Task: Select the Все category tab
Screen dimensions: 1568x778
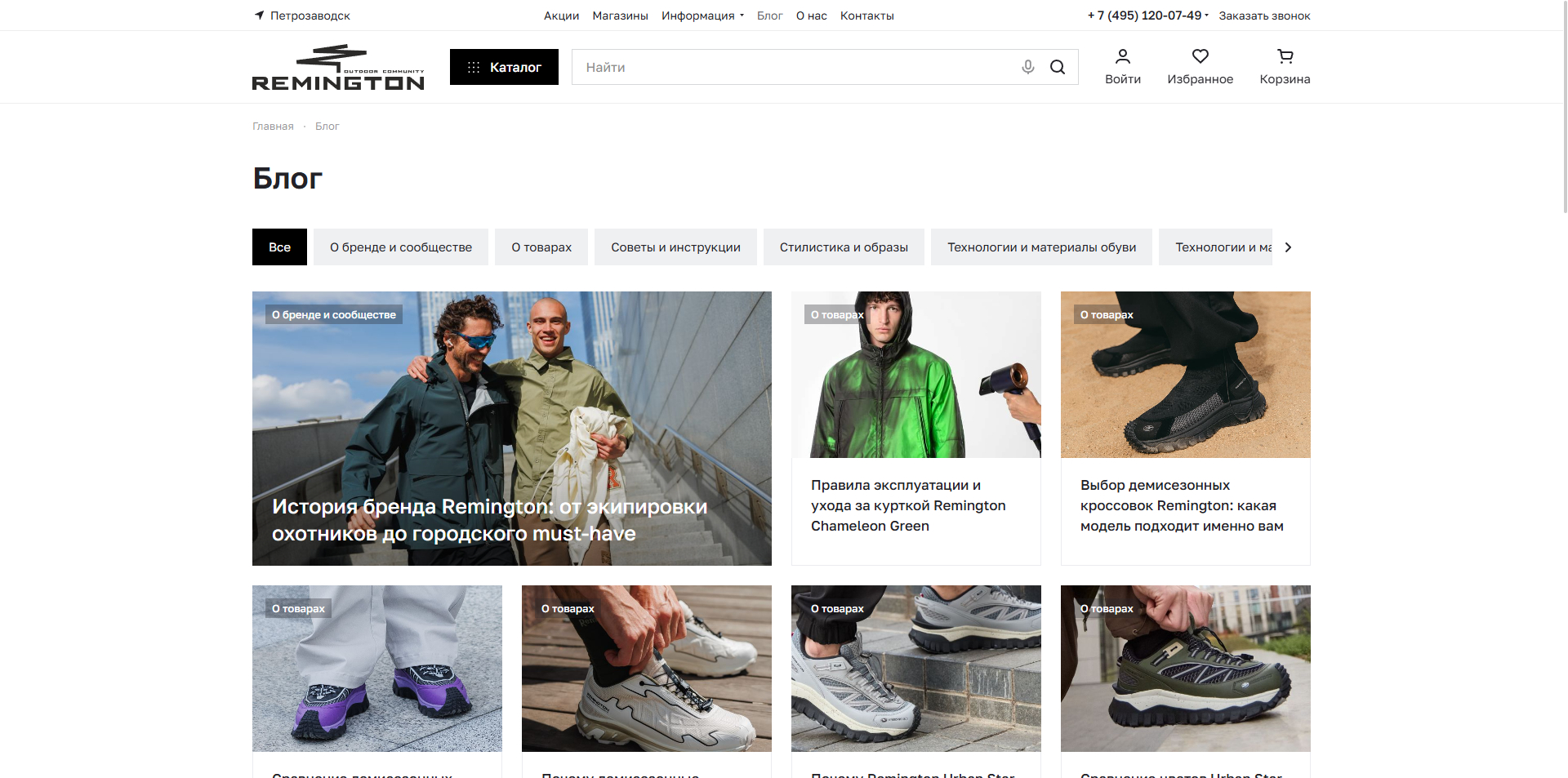Action: [279, 247]
